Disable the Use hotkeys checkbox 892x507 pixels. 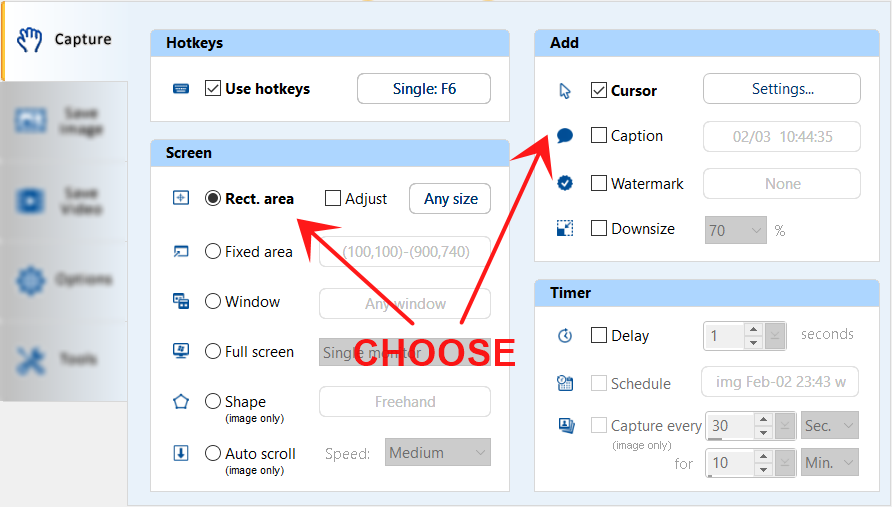[213, 88]
